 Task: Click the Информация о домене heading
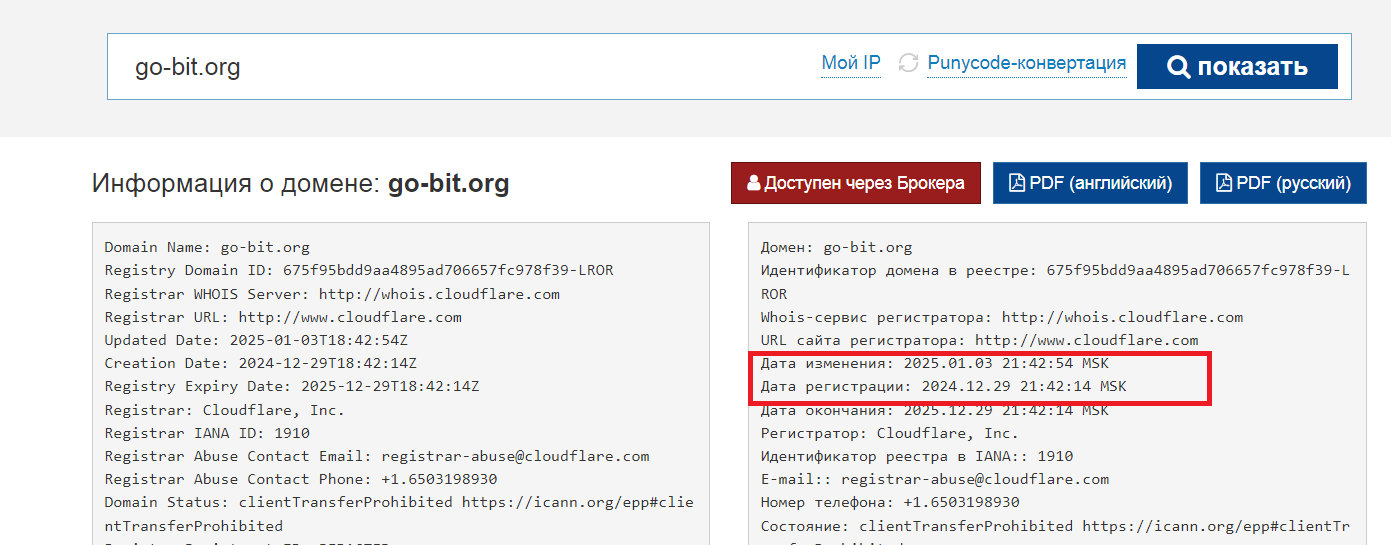click(x=301, y=184)
